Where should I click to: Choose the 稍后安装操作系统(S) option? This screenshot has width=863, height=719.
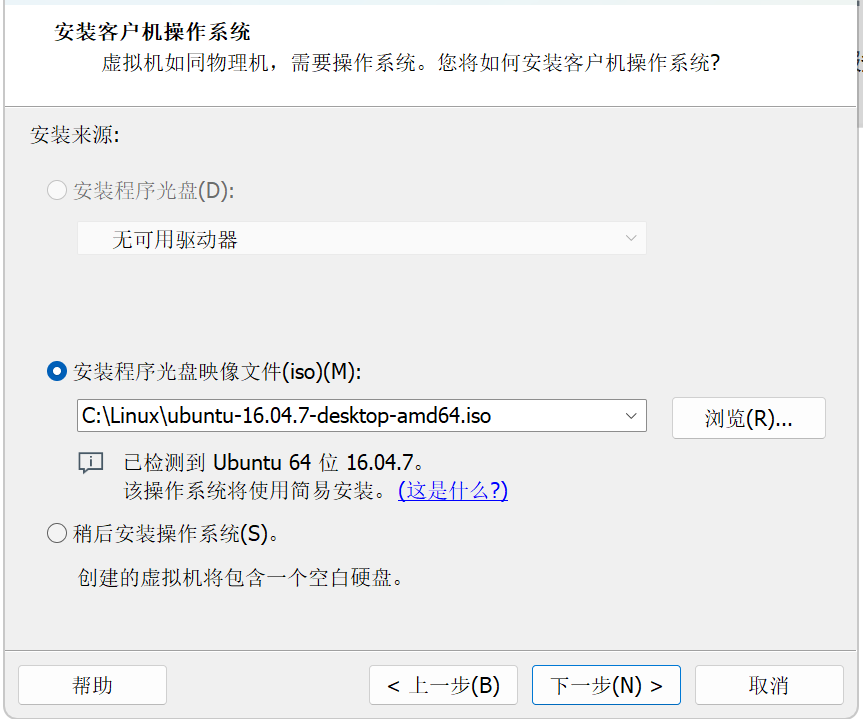point(57,533)
